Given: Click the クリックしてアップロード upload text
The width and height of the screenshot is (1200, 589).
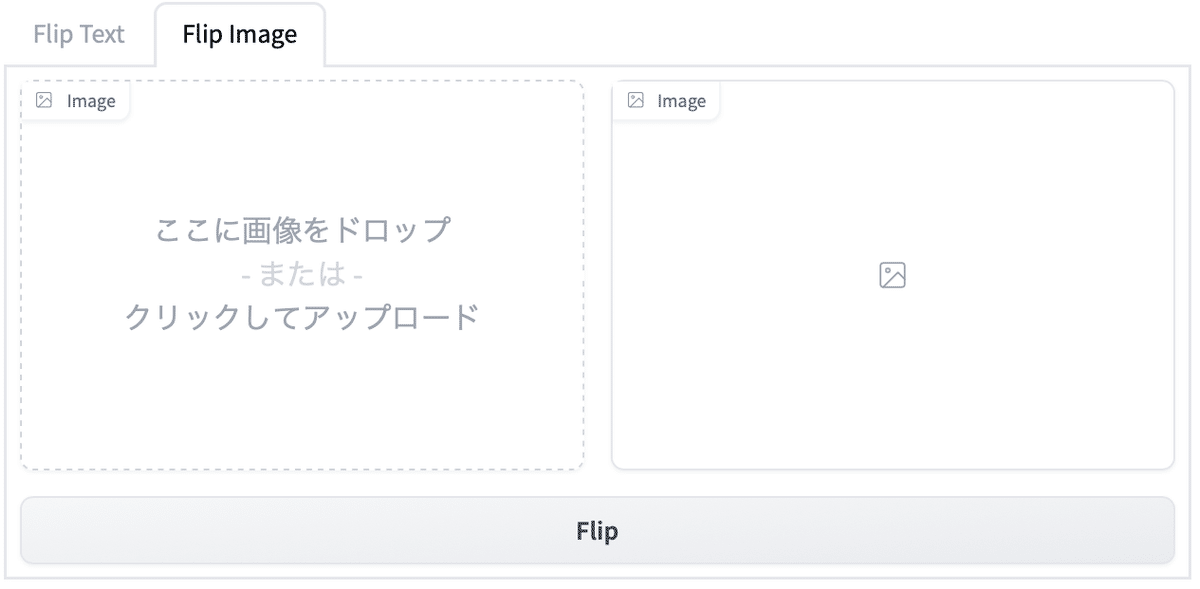Looking at the screenshot, I should pyautogui.click(x=302, y=316).
